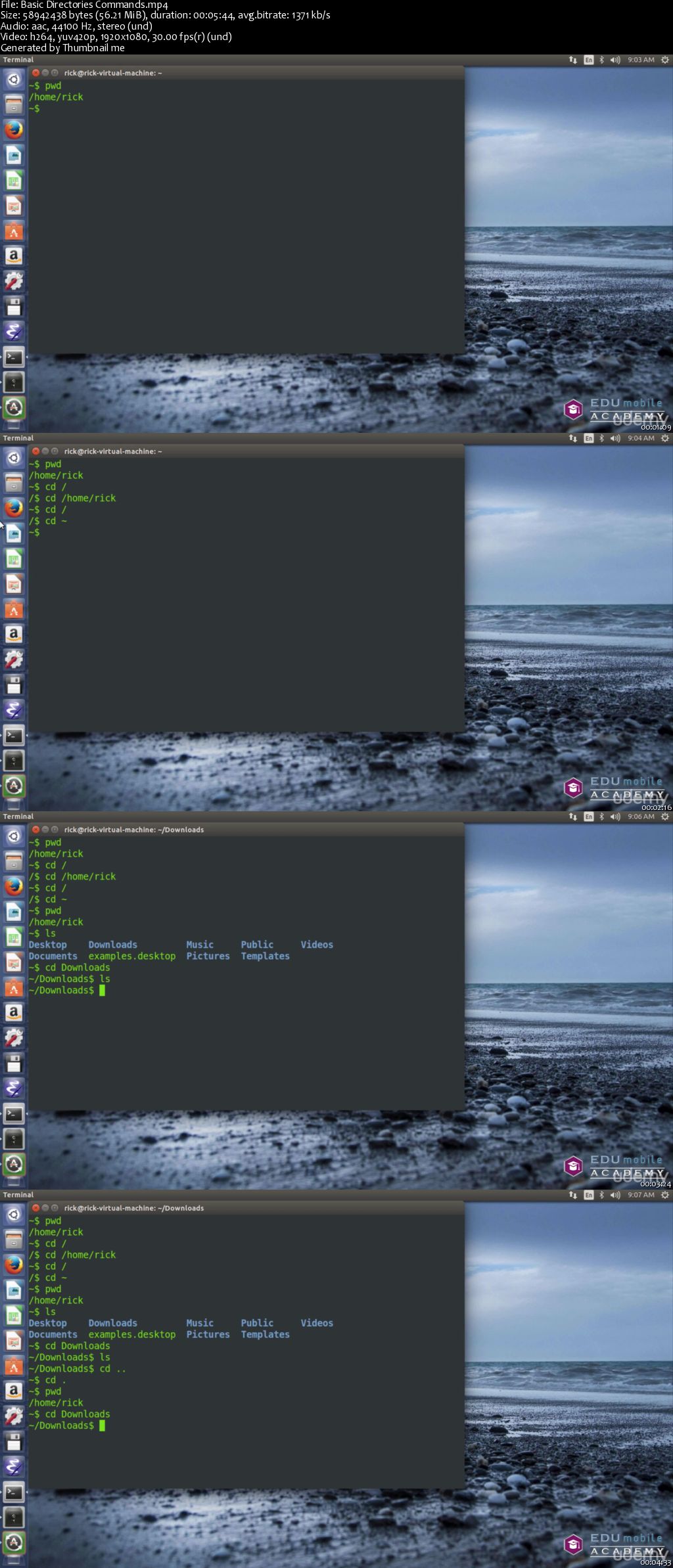The image size is (673, 1568).
Task: Open LibreOffice Writer in the 9:03 AM frame
Action: 14,155
